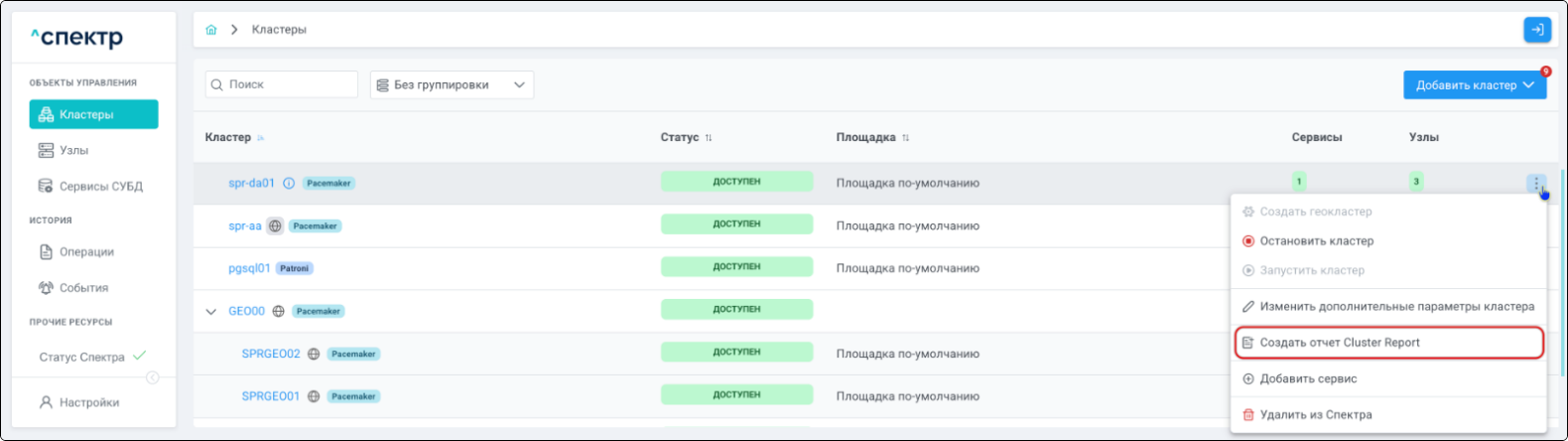
Task: Click the globe icon beside SPRGE002
Action: 314,355
